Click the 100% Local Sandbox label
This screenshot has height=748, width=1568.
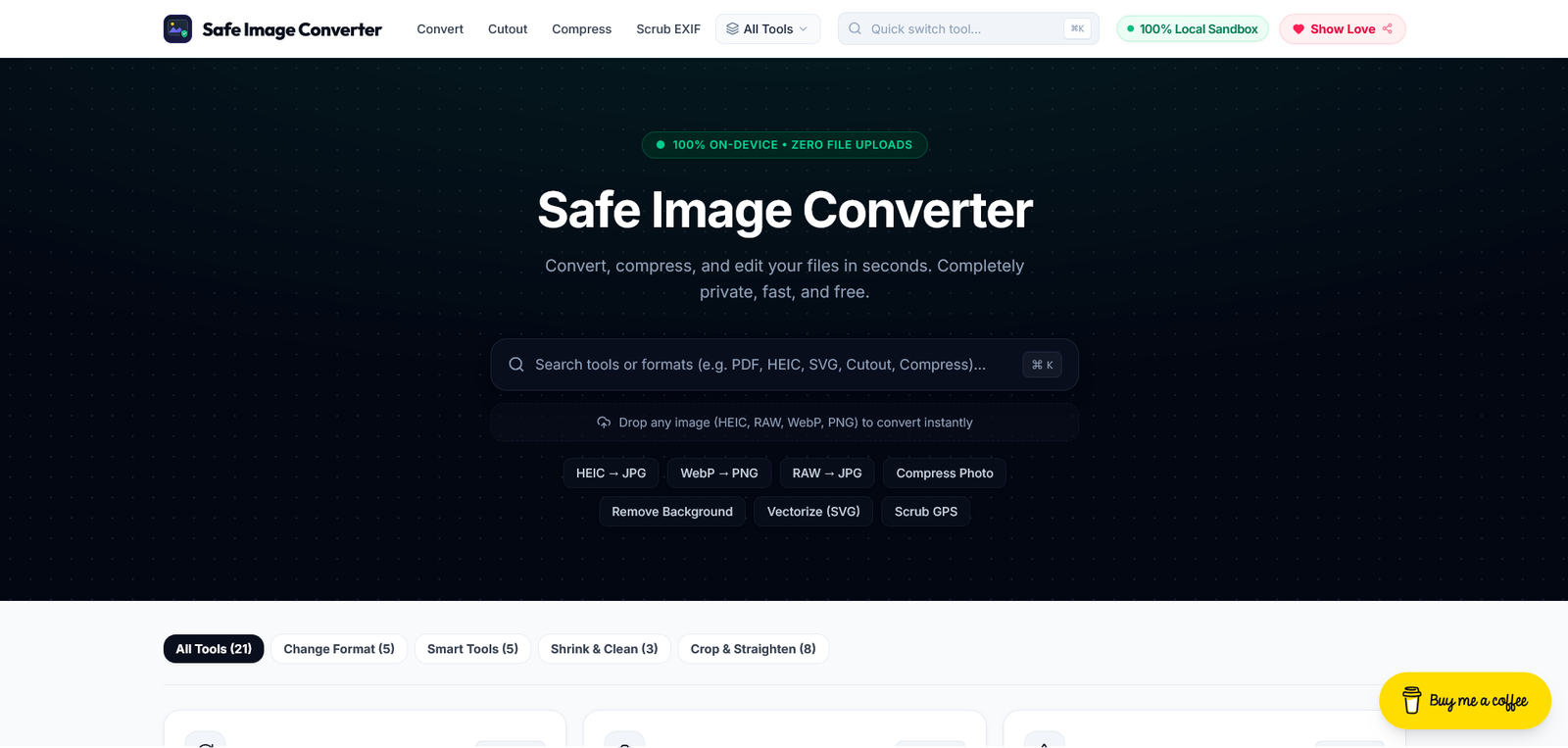coord(1199,29)
